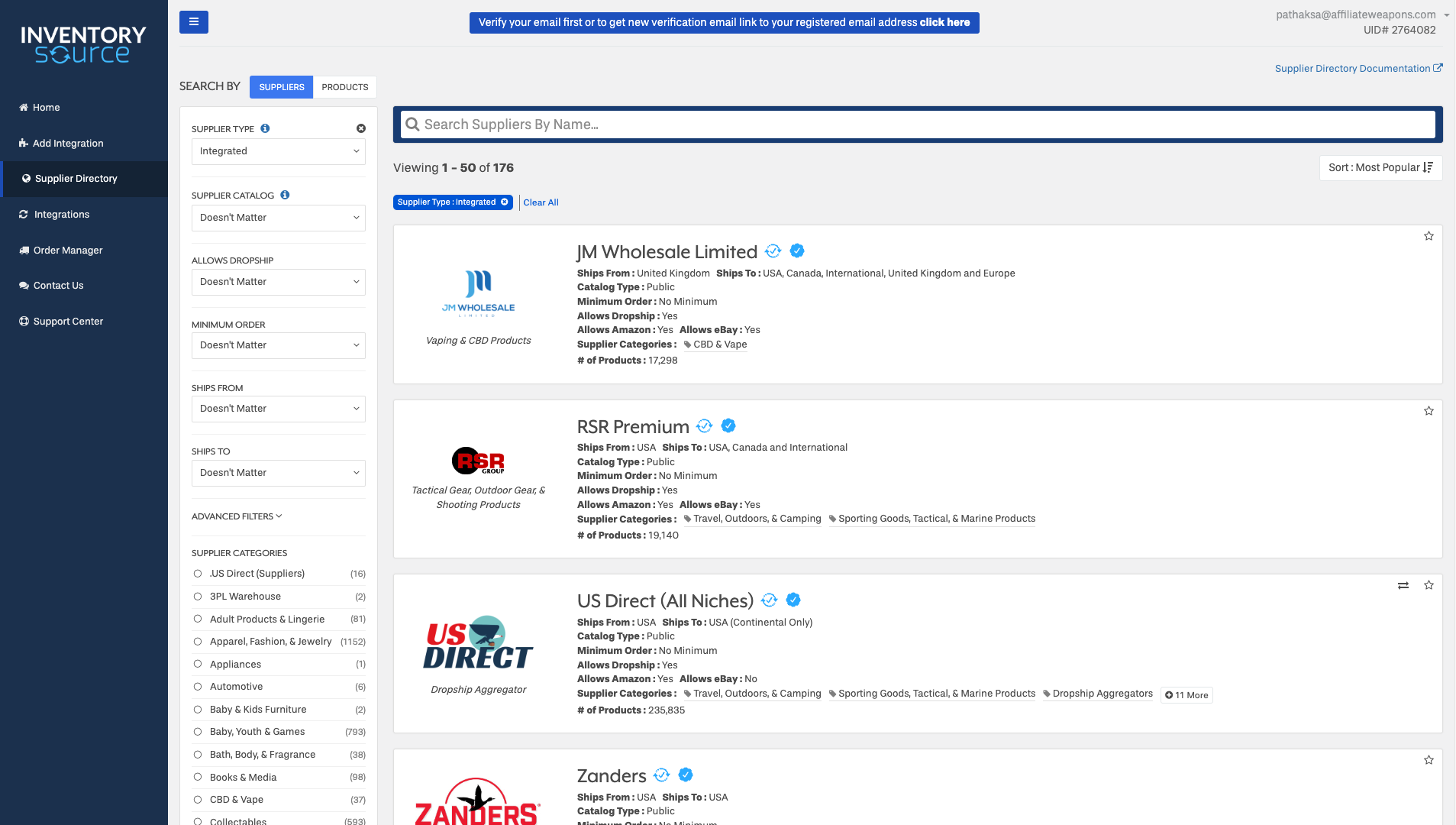Open the Ships From dropdown
Image resolution: width=1456 pixels, height=825 pixels.
pos(278,409)
